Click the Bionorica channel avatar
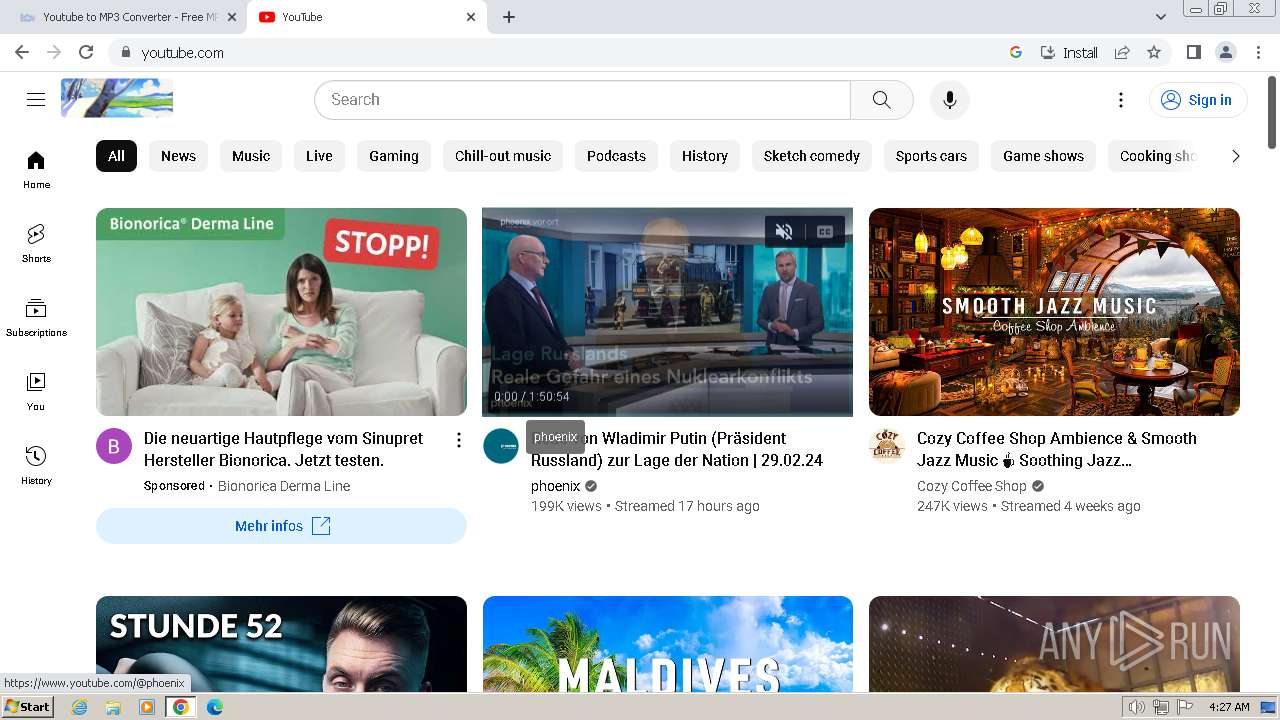The height and width of the screenshot is (720, 1280). [114, 446]
